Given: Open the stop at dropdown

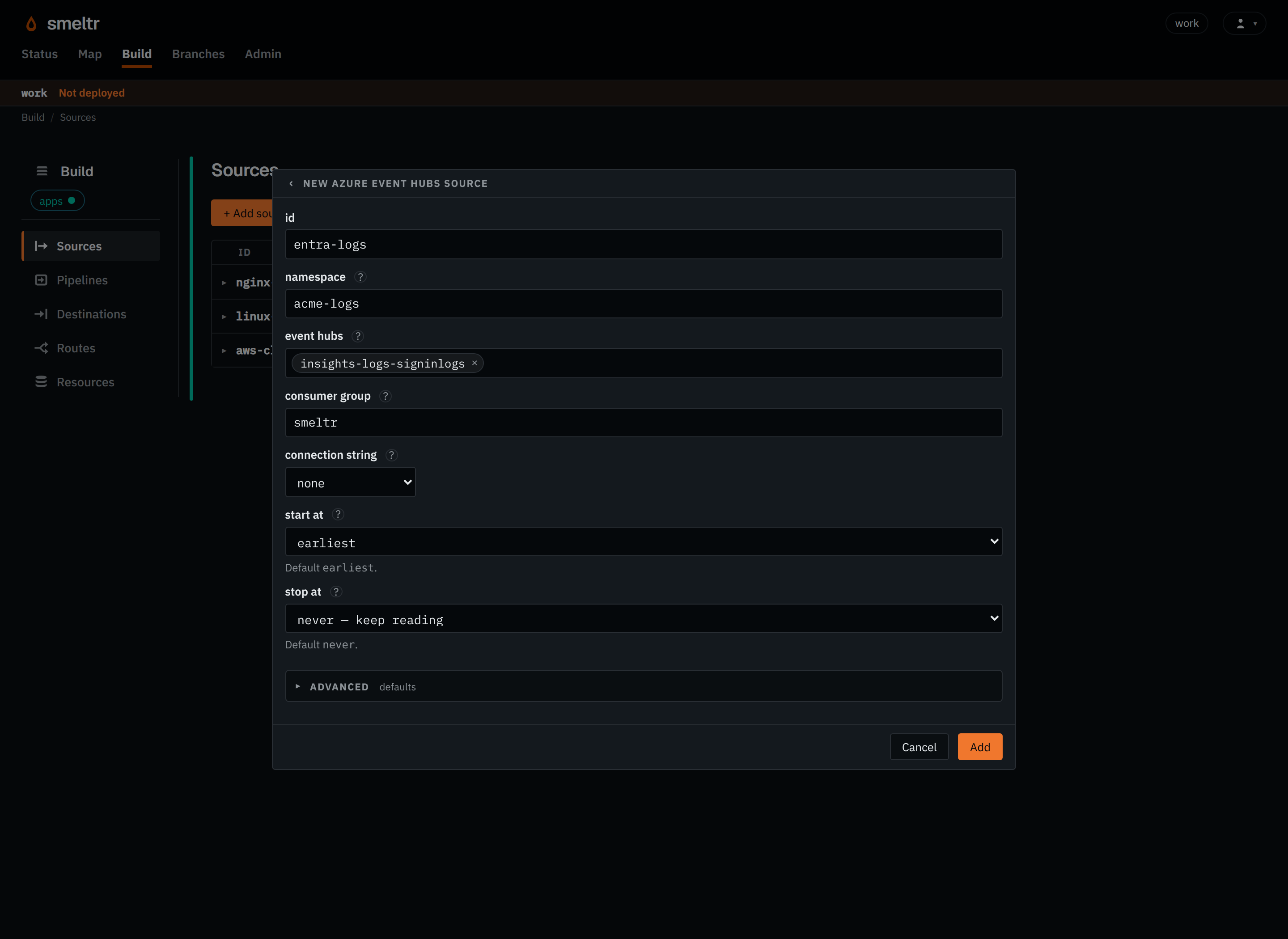Looking at the screenshot, I should [644, 618].
